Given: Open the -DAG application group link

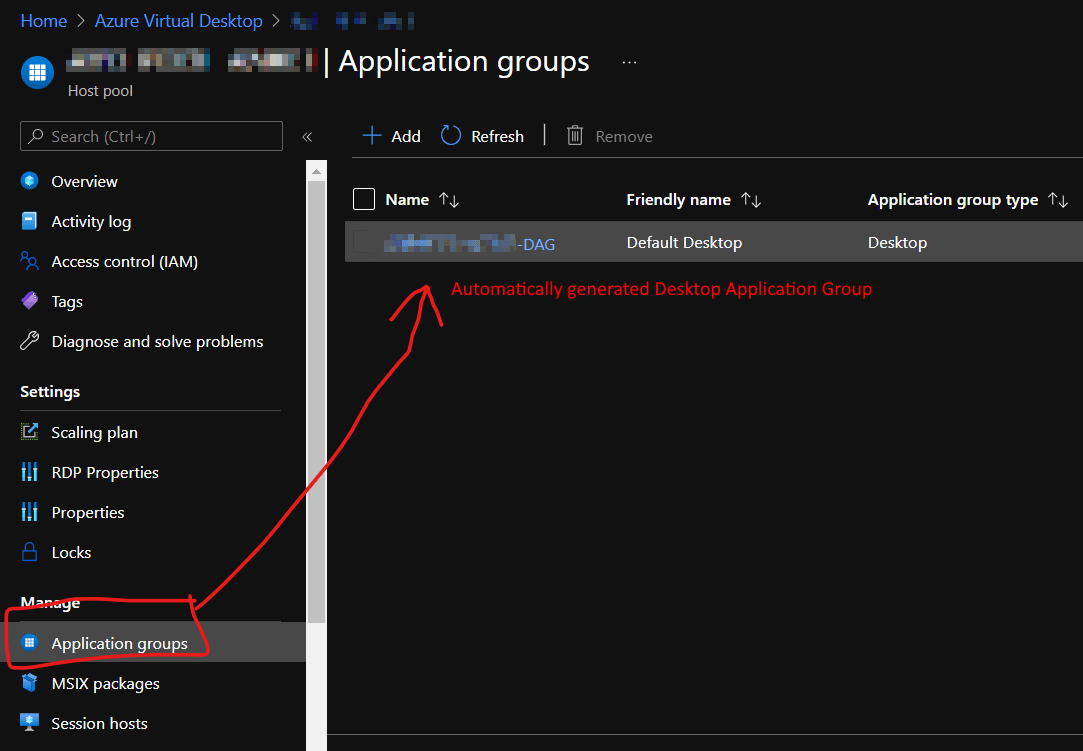Looking at the screenshot, I should [x=470, y=243].
